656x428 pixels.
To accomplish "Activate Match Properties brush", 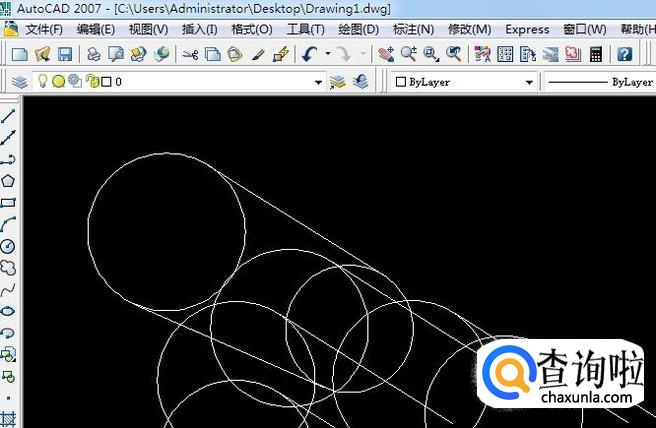I will click(x=258, y=54).
